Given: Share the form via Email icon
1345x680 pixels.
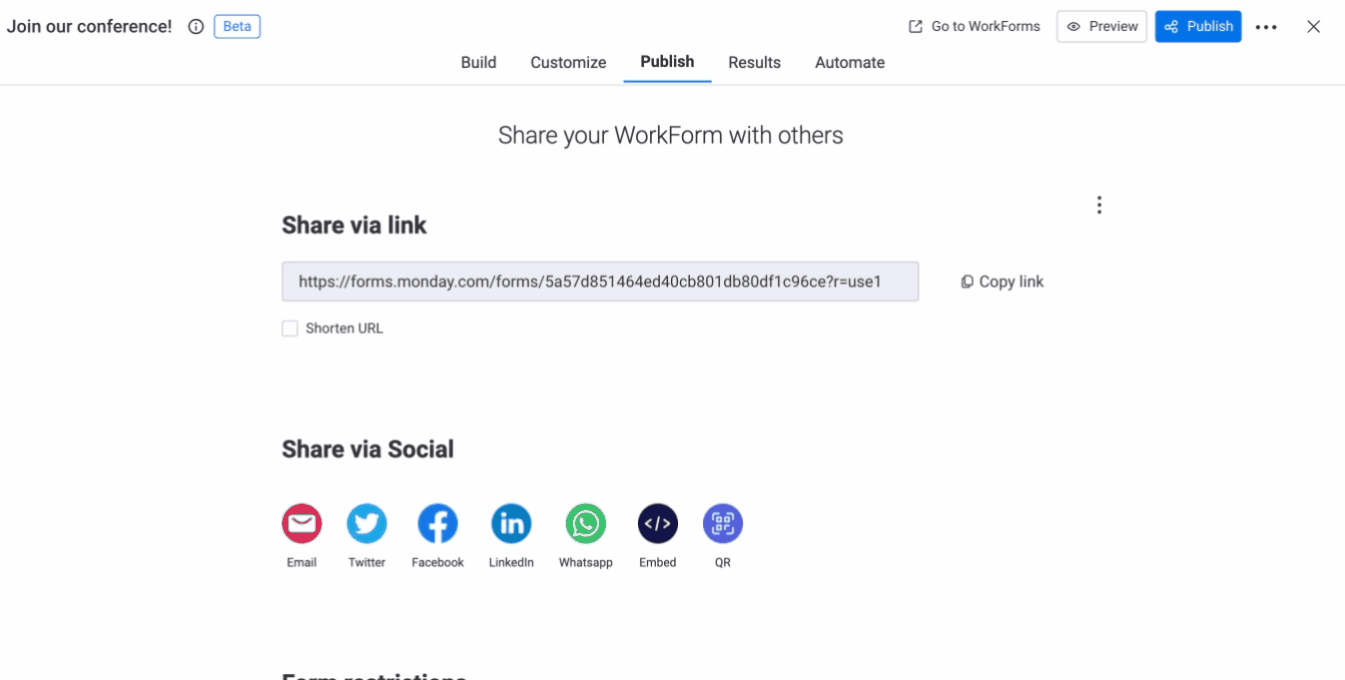Looking at the screenshot, I should coord(302,523).
